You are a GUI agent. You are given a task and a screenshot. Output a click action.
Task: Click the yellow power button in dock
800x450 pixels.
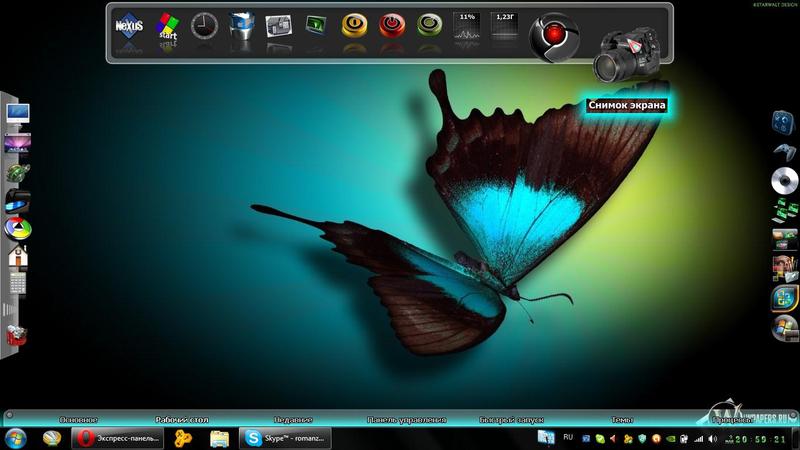pyautogui.click(x=354, y=25)
